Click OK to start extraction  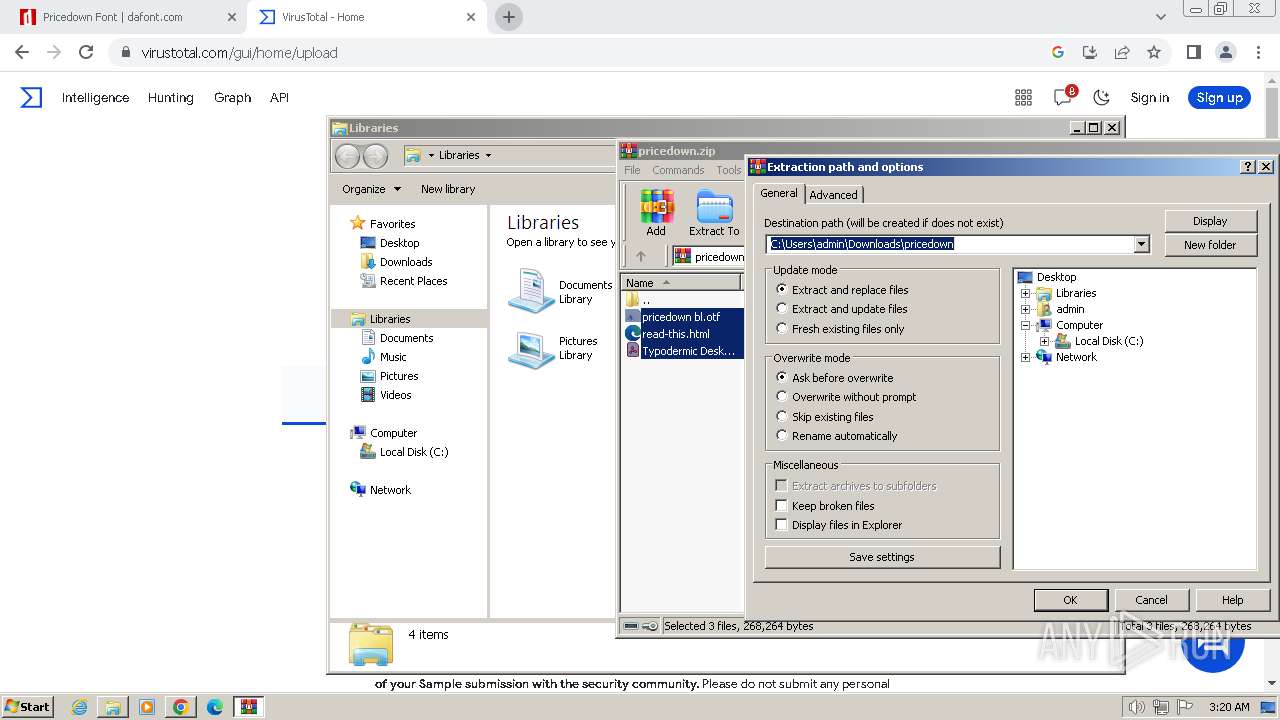(x=1070, y=600)
